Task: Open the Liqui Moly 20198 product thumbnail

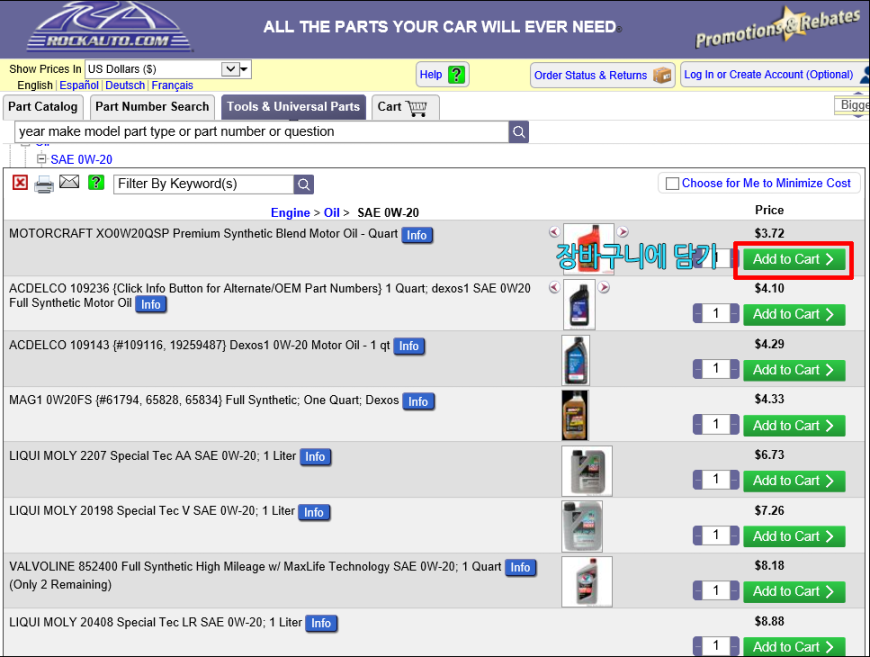Action: [582, 526]
